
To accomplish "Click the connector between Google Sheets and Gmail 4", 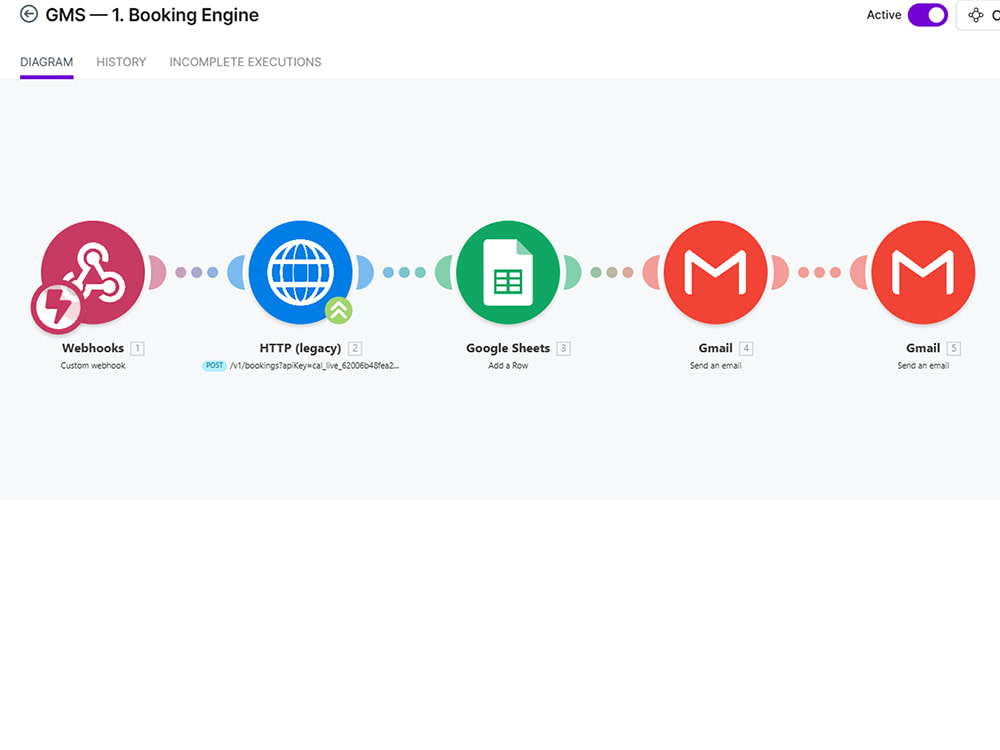I will pyautogui.click(x=612, y=272).
